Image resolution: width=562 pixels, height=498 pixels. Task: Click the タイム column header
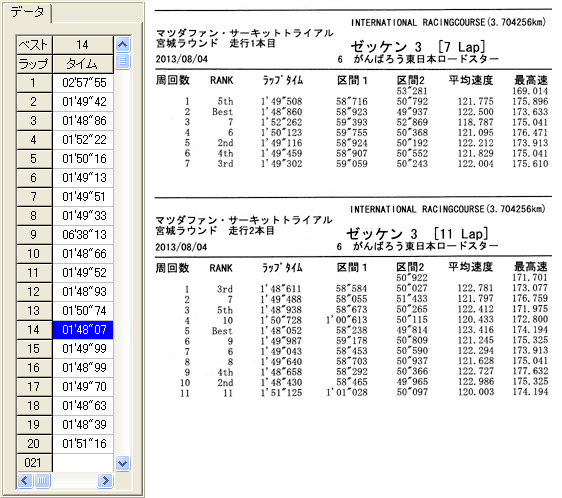pyautogui.click(x=83, y=64)
